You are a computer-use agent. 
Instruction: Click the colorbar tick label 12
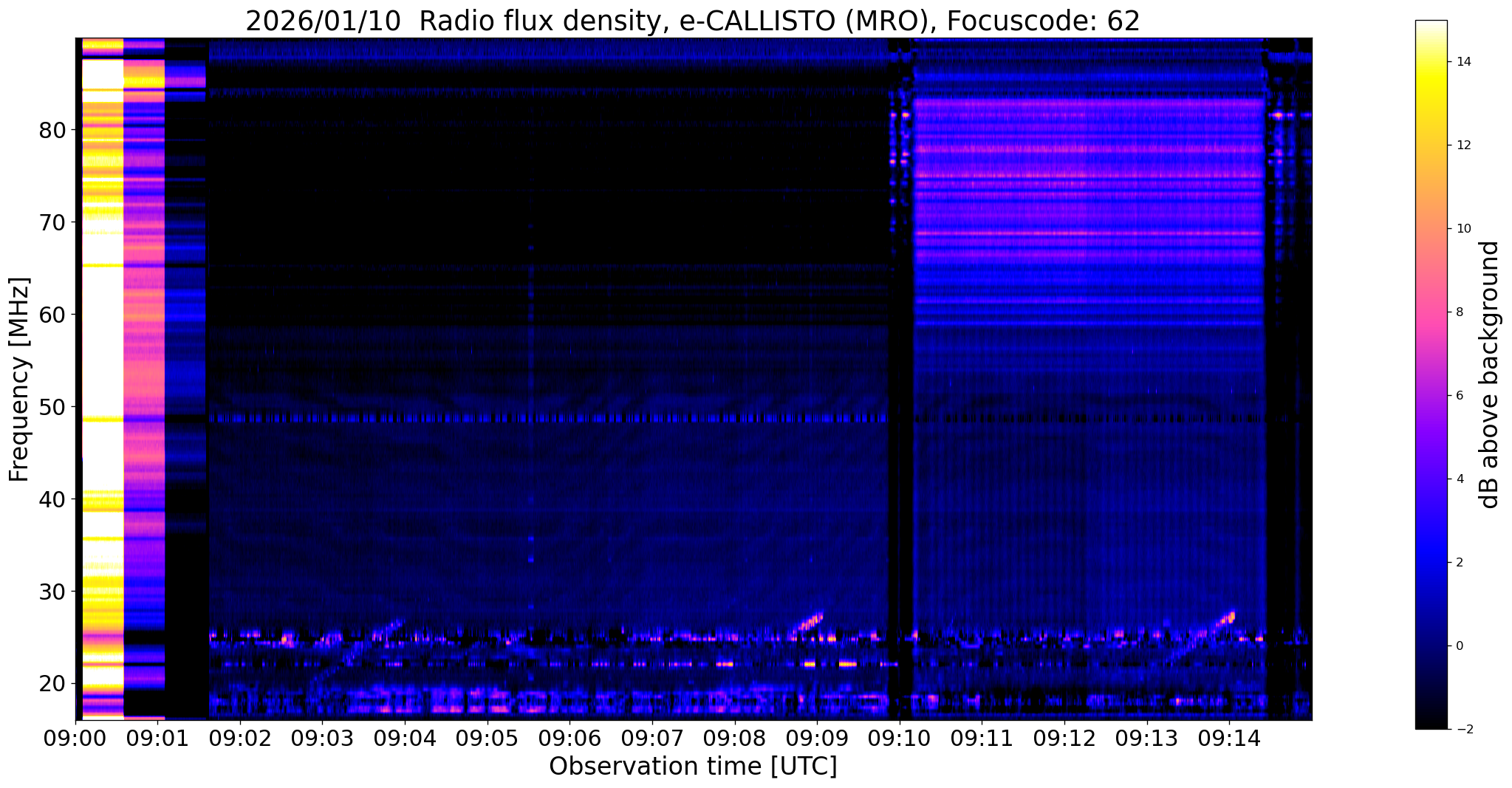(x=1463, y=145)
